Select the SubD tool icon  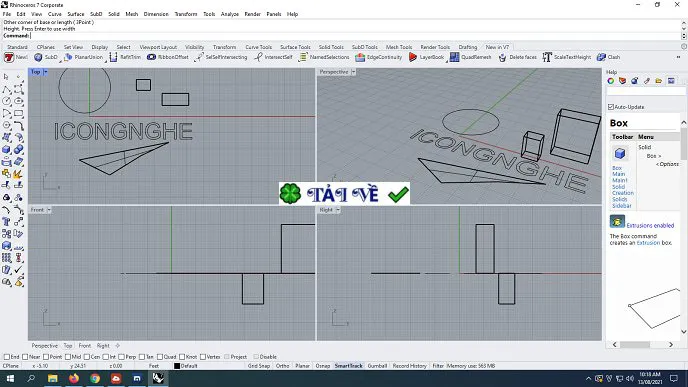pos(38,57)
